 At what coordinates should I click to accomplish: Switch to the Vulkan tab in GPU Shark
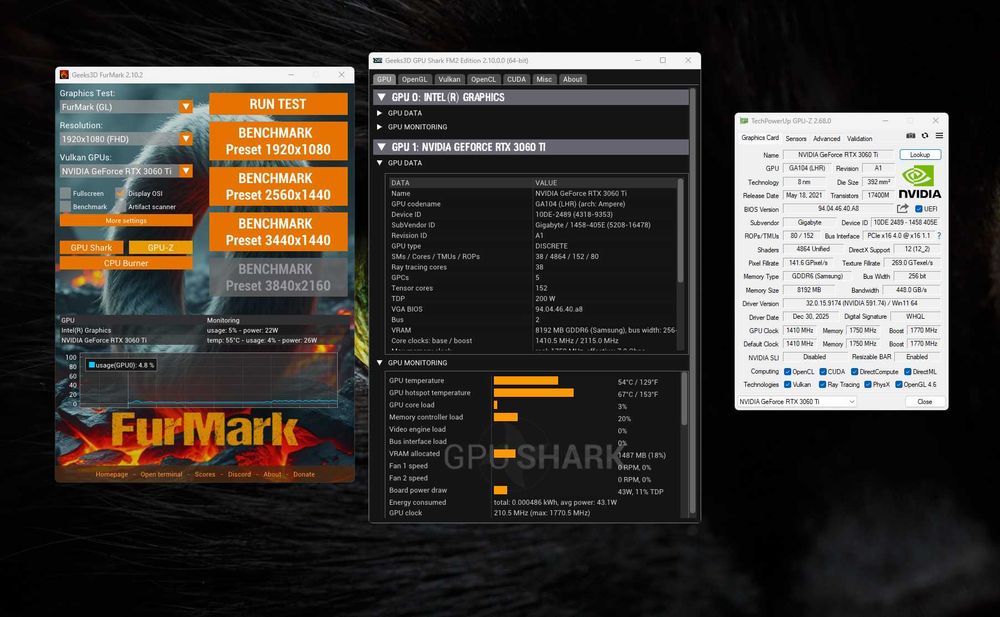point(449,79)
